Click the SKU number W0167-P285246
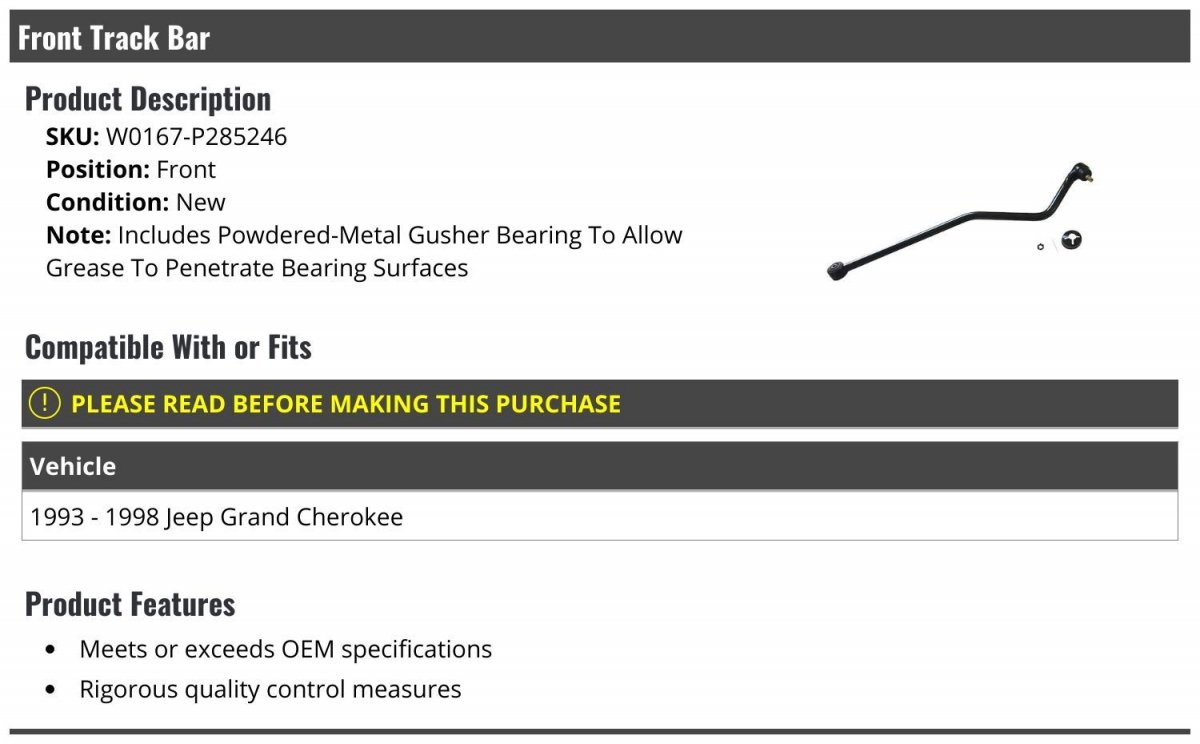This screenshot has height=744, width=1200. [x=196, y=137]
